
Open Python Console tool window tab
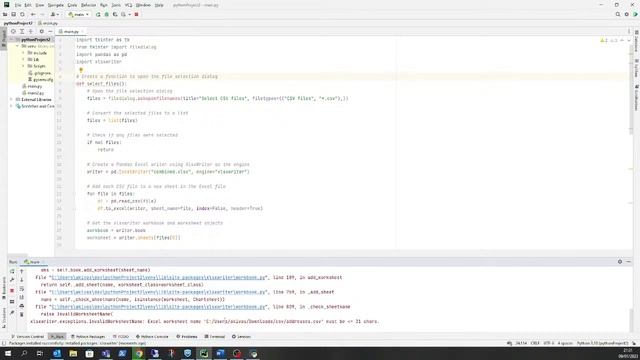152,337
